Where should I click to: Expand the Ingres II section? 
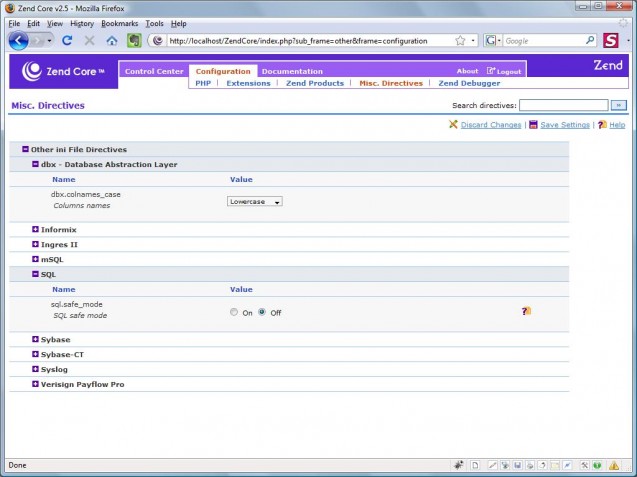35,244
